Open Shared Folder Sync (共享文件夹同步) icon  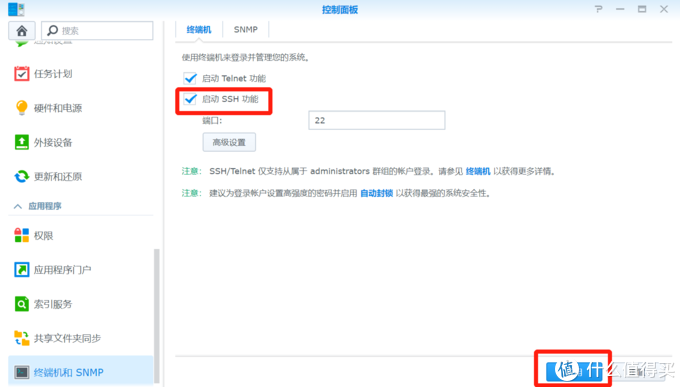[22, 338]
